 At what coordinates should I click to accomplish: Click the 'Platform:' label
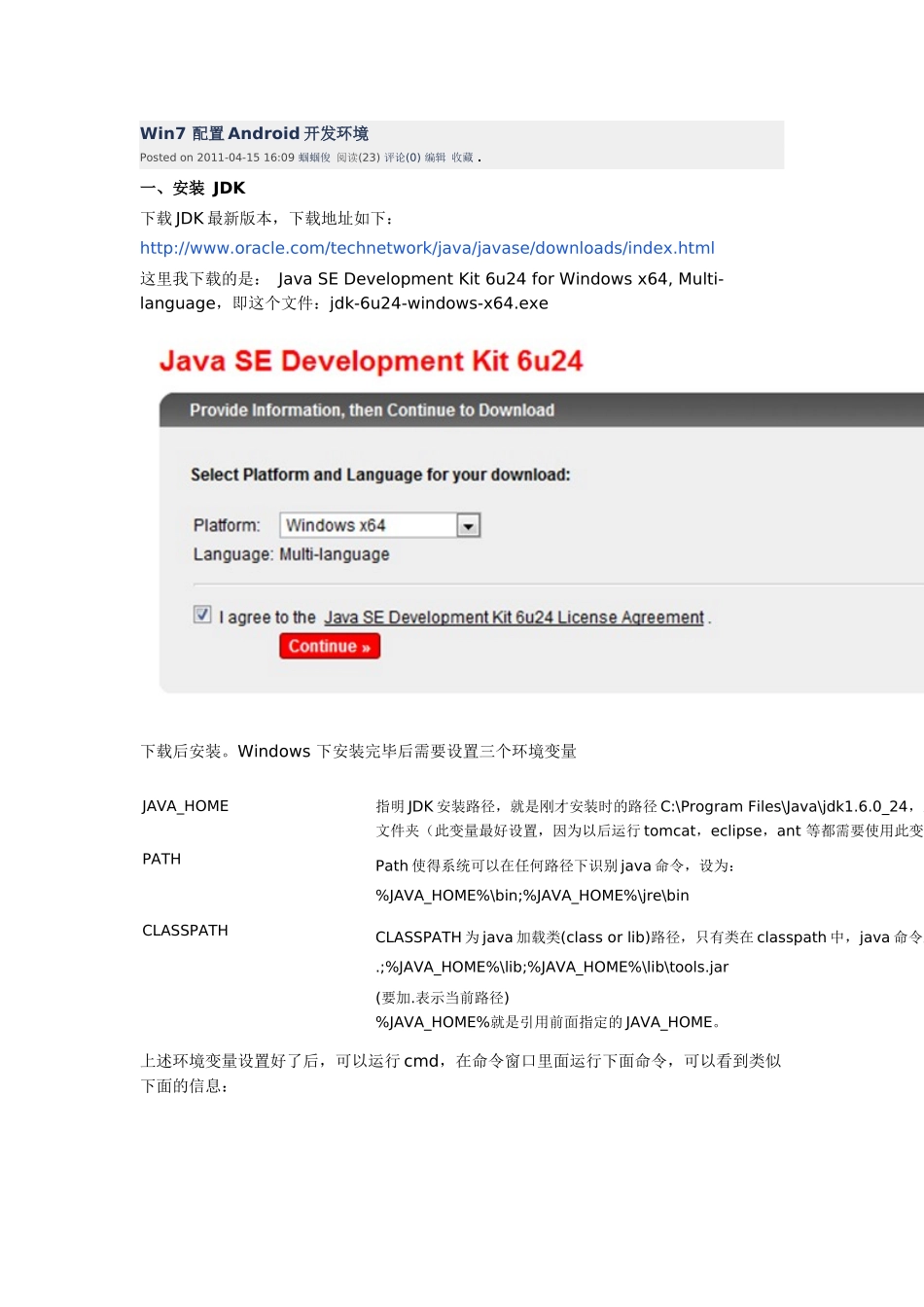pos(227,525)
